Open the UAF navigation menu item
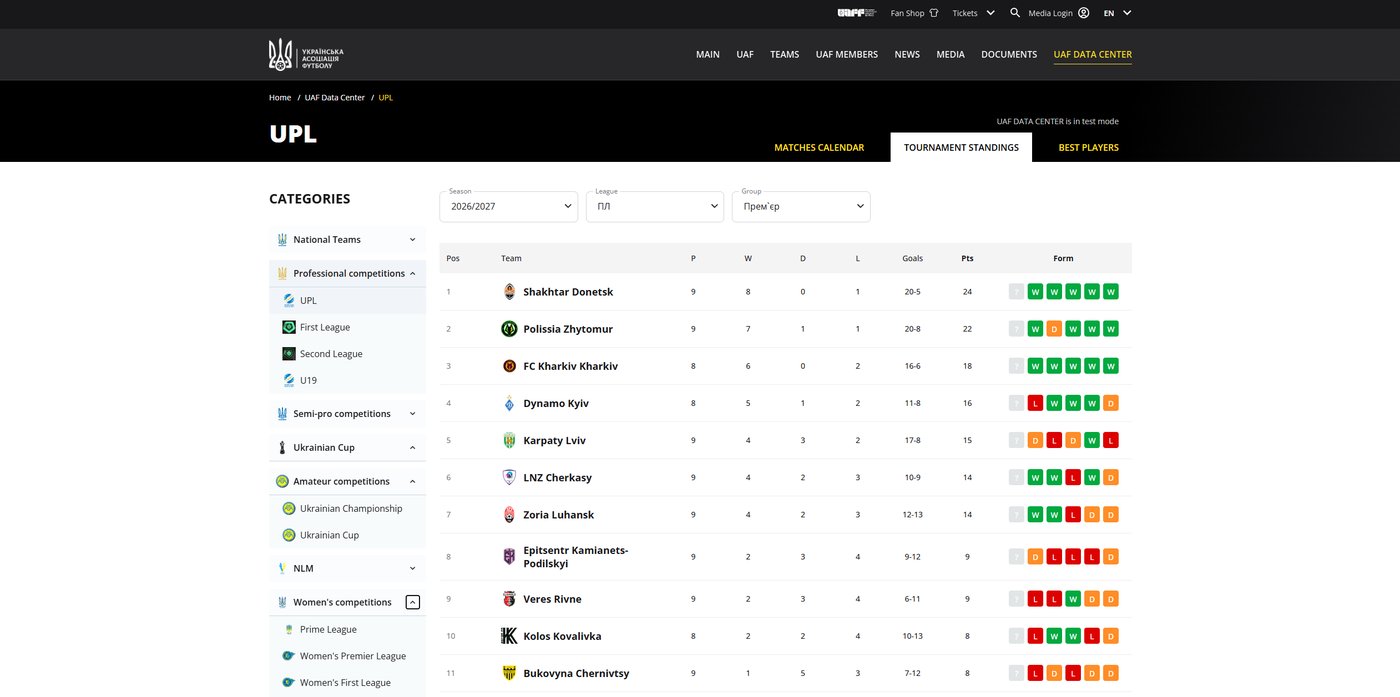Image resolution: width=1400 pixels, height=697 pixels. click(x=745, y=54)
